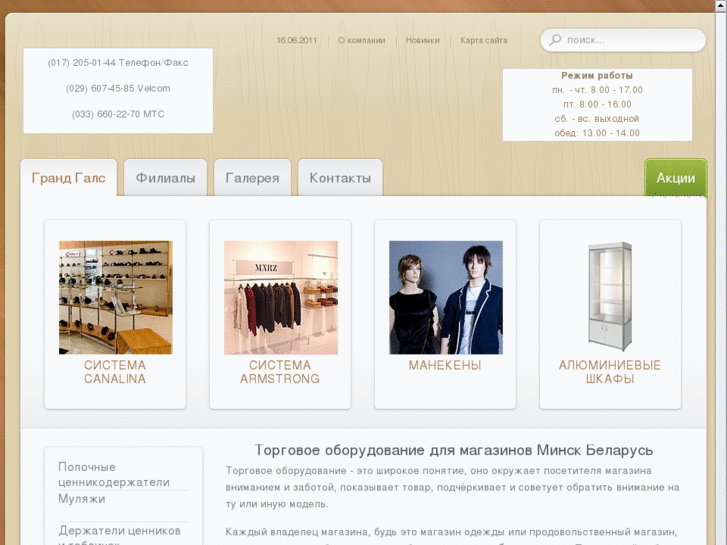The image size is (727, 545).
Task: Click the 16.06.2011 date text
Action: pyautogui.click(x=297, y=40)
